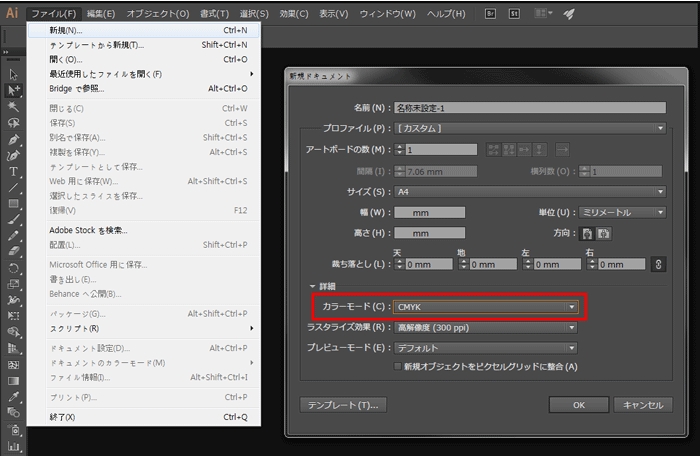Viewport: 700px width, 456px height.
Task: Select the Perspective Grid tool
Action: [x=13, y=348]
